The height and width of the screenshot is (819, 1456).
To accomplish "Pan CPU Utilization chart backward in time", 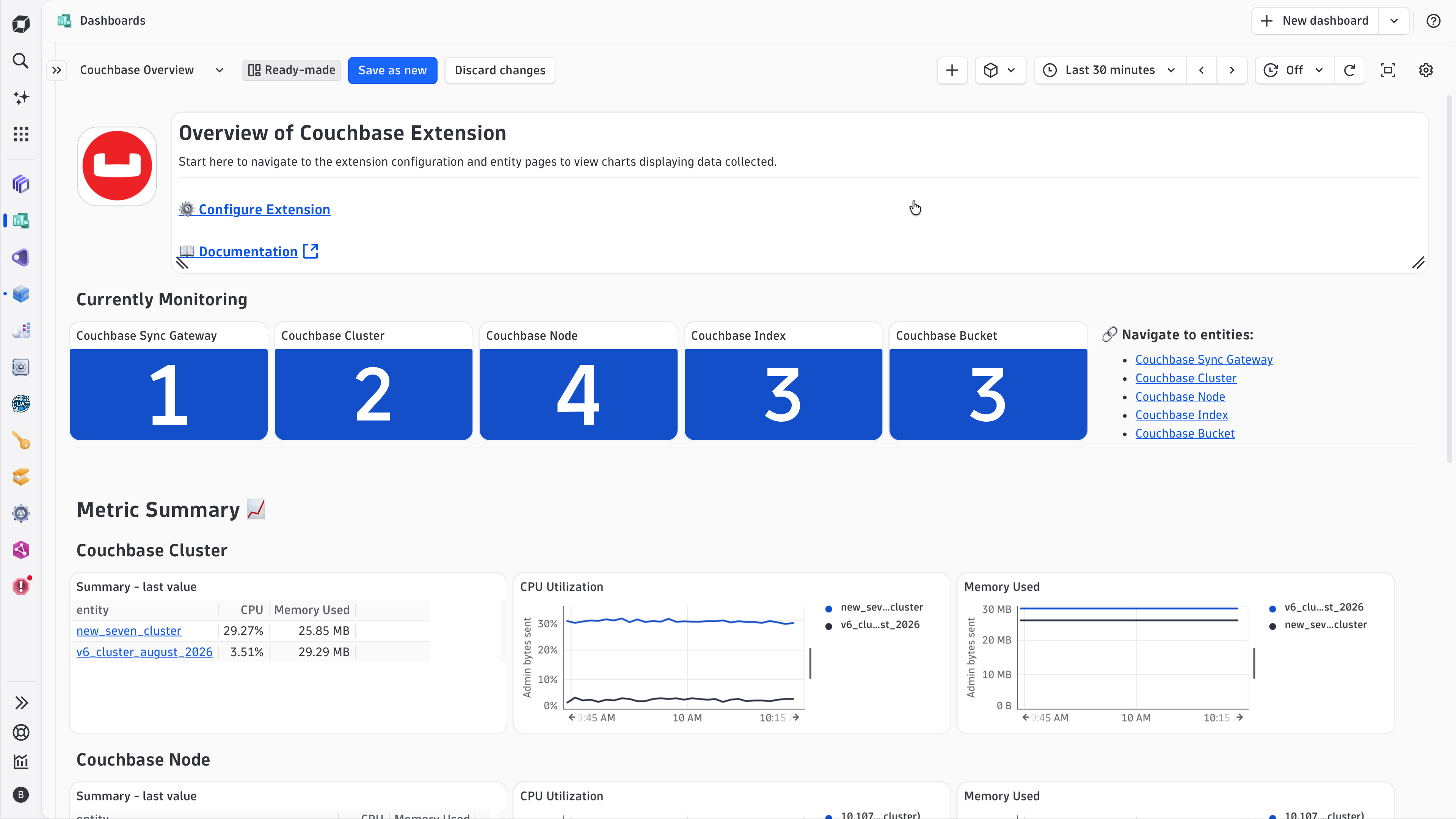I will point(572,717).
